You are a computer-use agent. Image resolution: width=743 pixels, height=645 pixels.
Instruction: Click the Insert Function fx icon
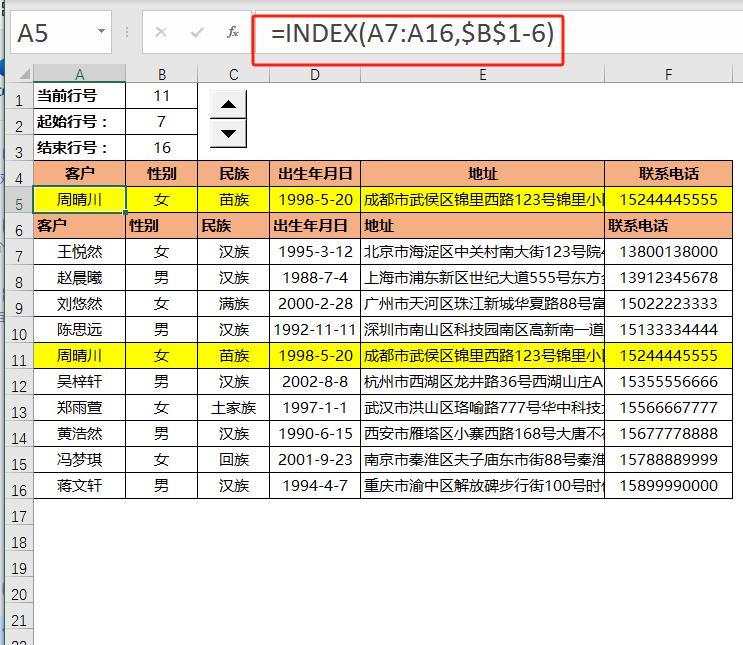tap(233, 32)
